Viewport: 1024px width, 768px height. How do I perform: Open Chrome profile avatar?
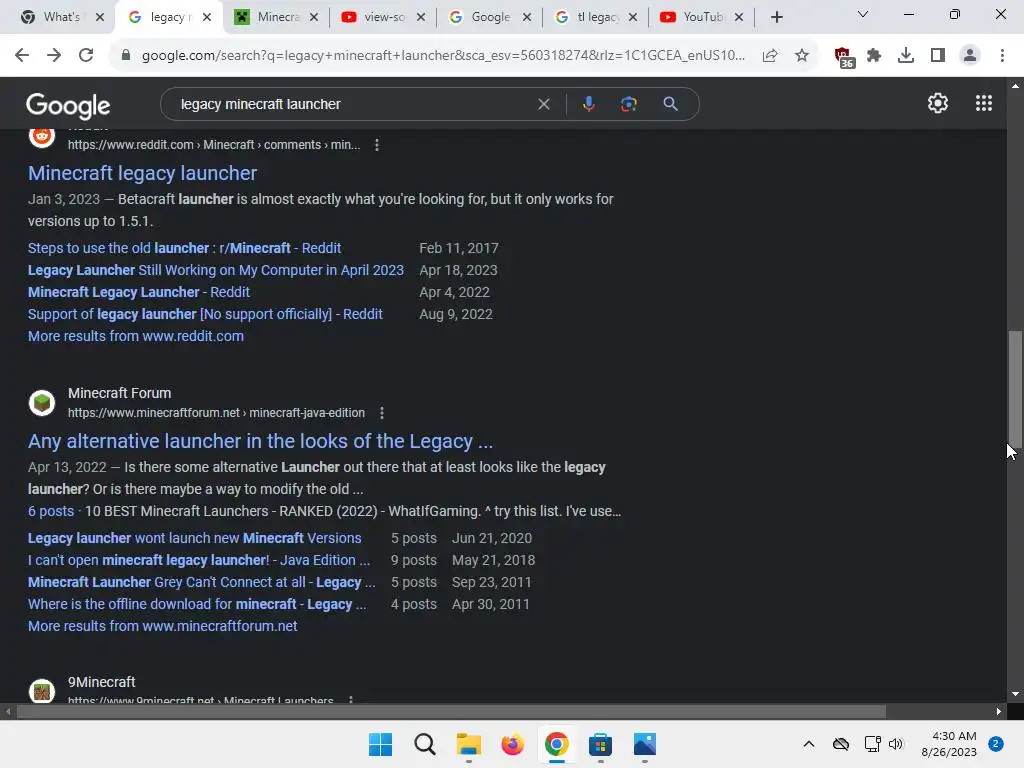[970, 56]
